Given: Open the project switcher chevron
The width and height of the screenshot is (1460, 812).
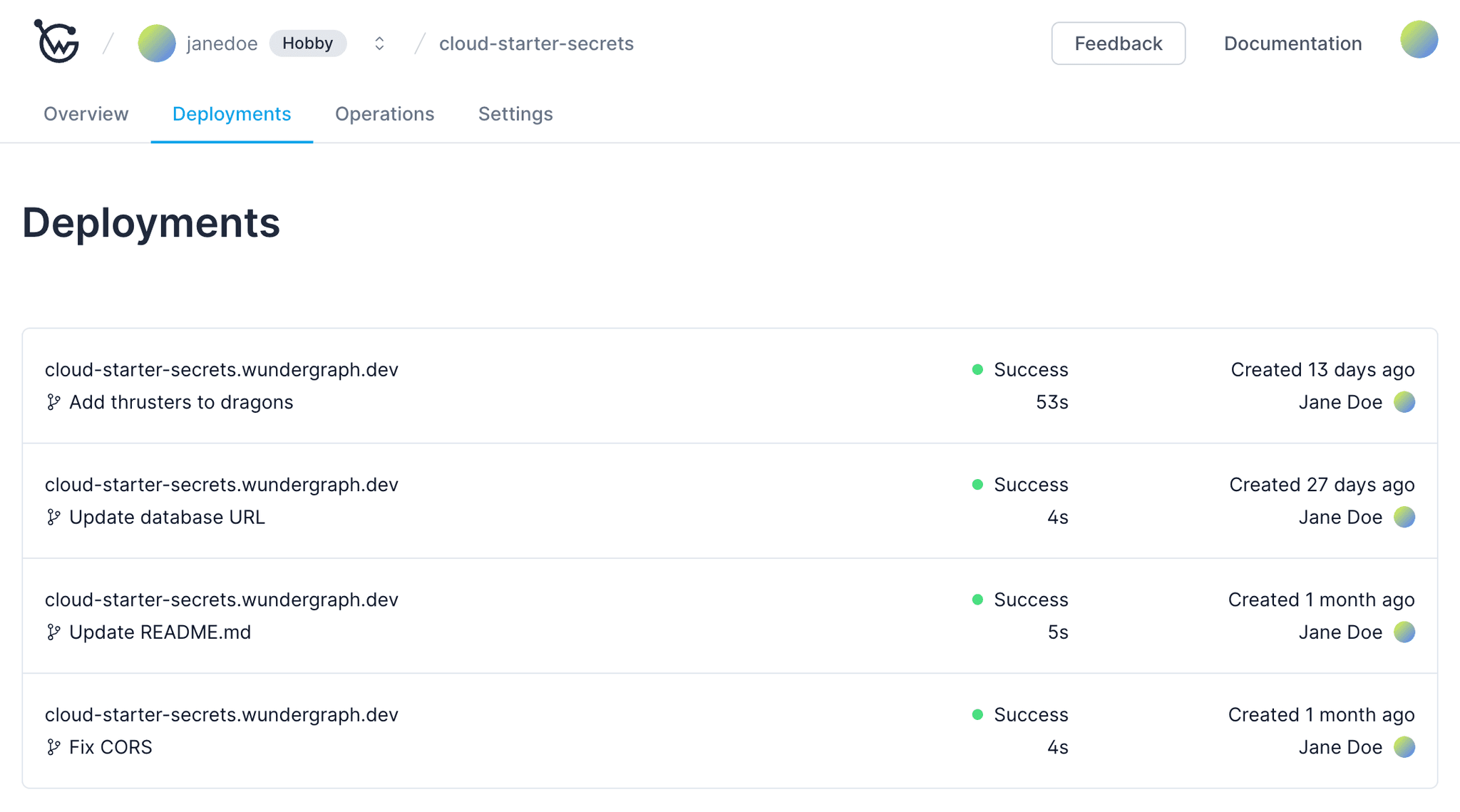Looking at the screenshot, I should (x=379, y=43).
